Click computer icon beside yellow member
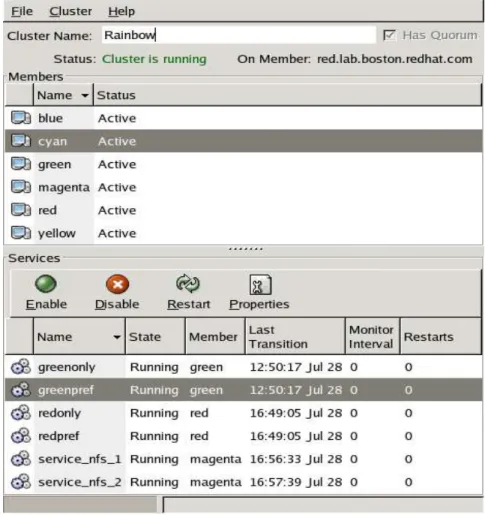This screenshot has height=515, width=485. click(x=21, y=233)
